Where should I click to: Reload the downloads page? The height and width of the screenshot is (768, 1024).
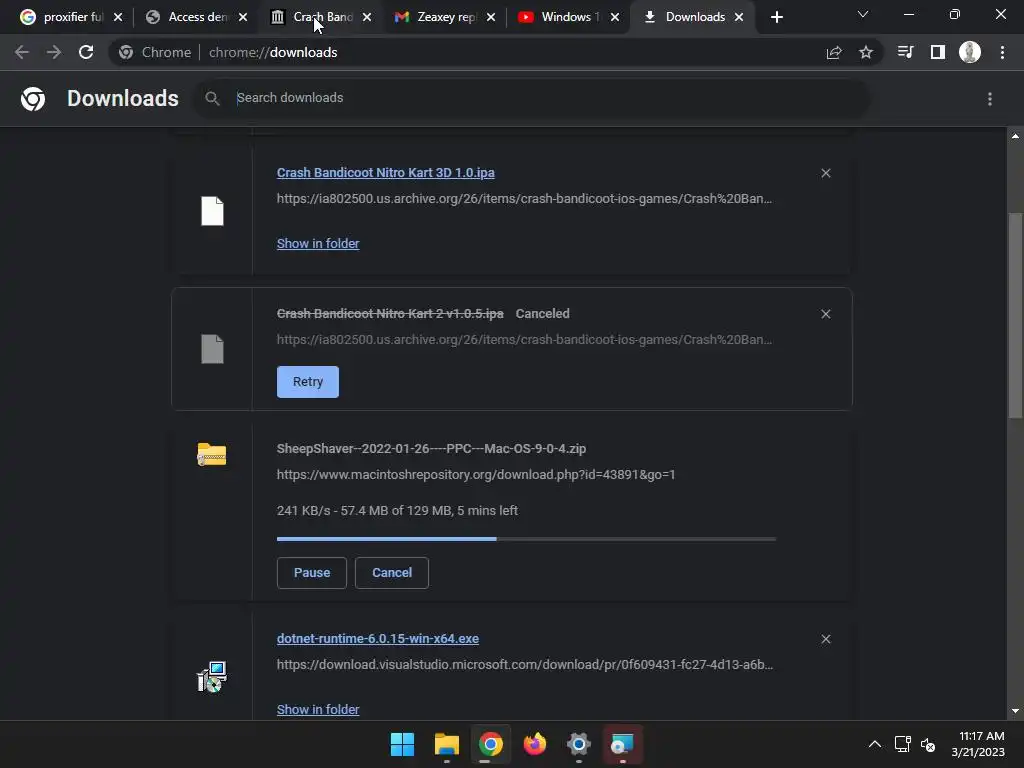tap(86, 52)
